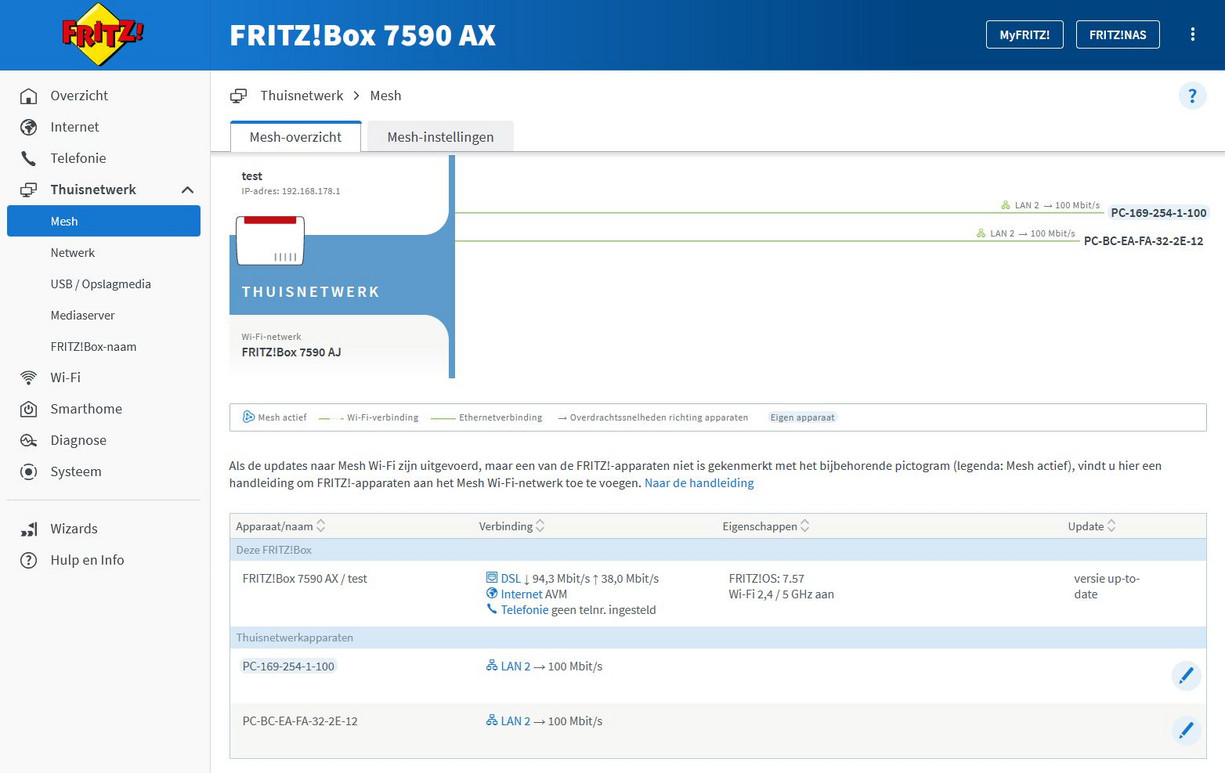Click Thuisnetwerk in the breadcrumb
The width and height of the screenshot is (1225, 773).
tap(301, 96)
